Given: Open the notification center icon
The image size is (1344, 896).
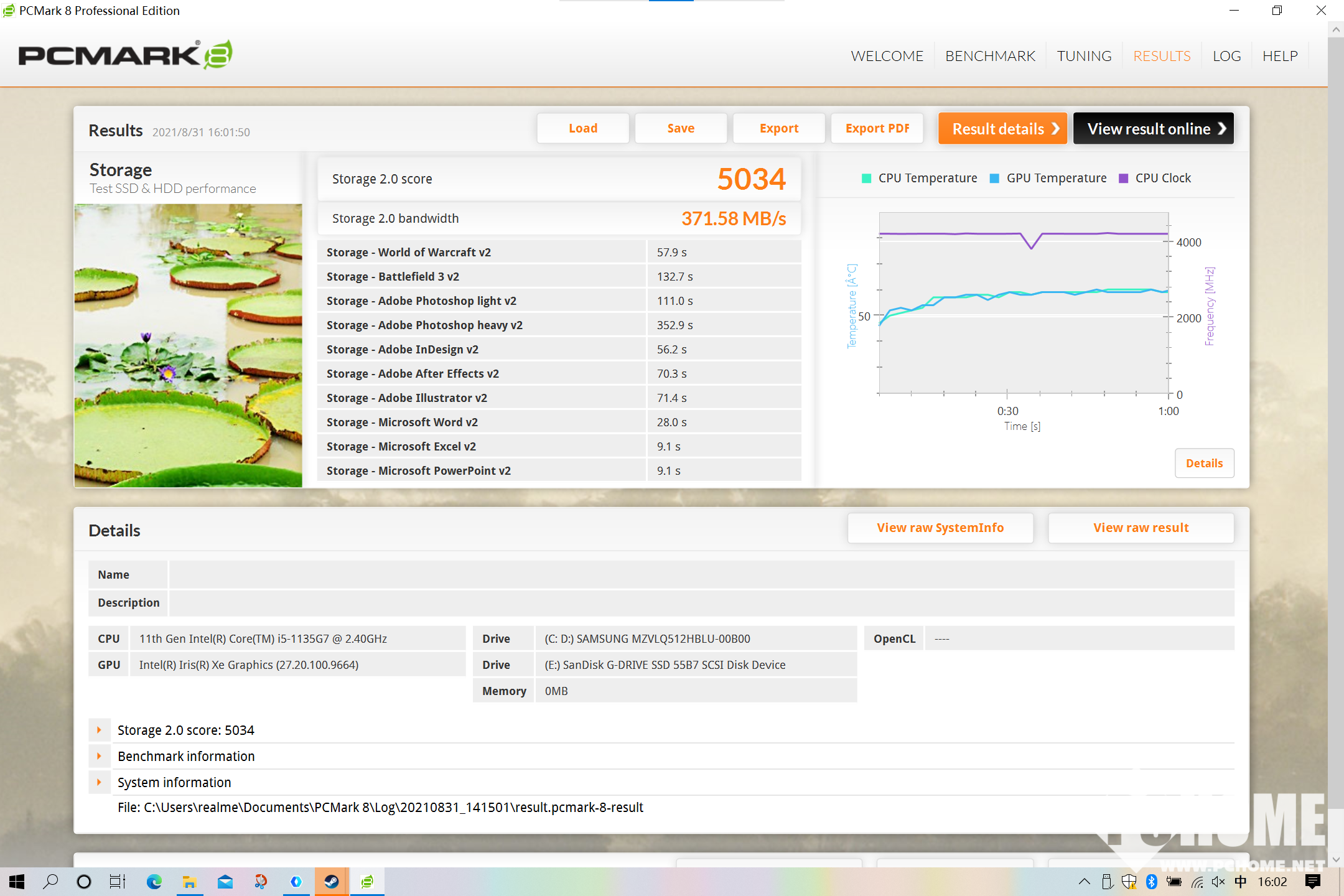Looking at the screenshot, I should click(x=1313, y=881).
